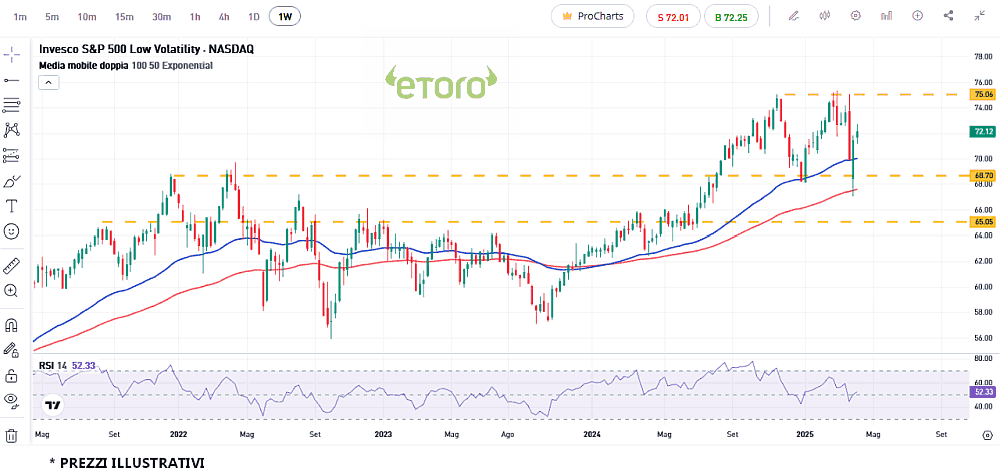The image size is (1000, 472).
Task: Toggle drawings visibility eye icon
Action: point(12,400)
